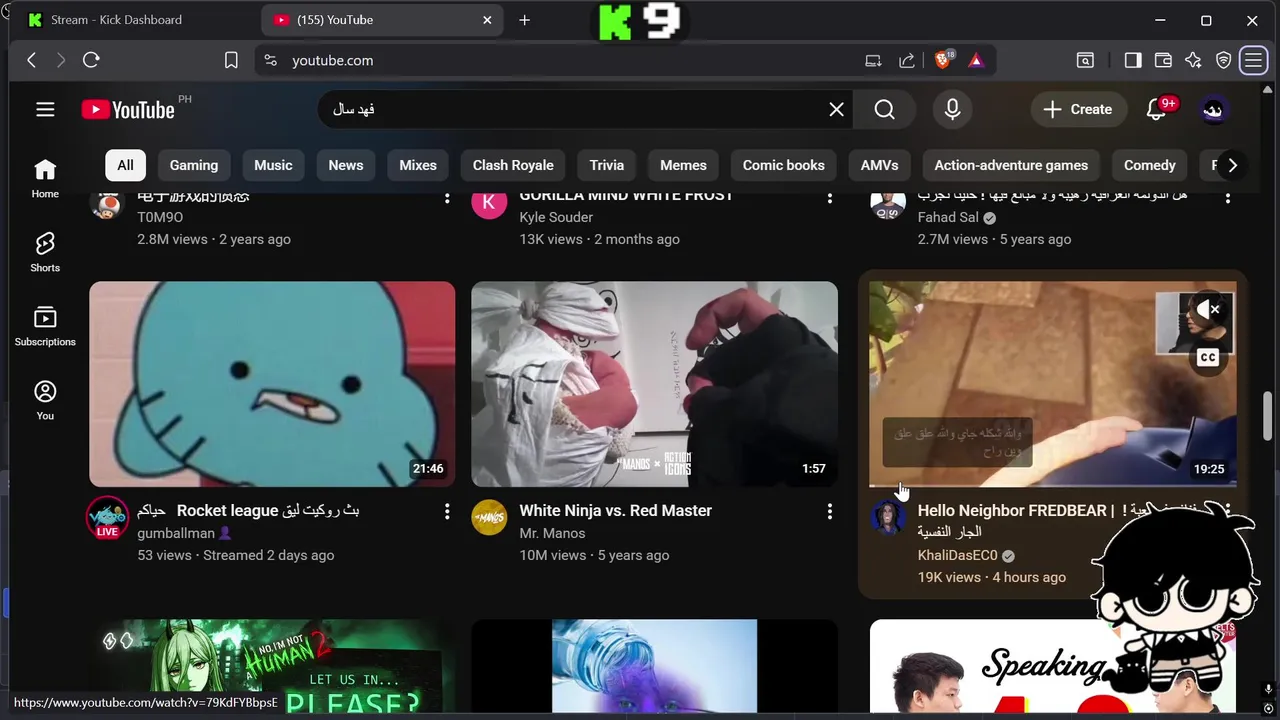The height and width of the screenshot is (720, 1280).
Task: Open the notifications bell
Action: (x=1157, y=110)
